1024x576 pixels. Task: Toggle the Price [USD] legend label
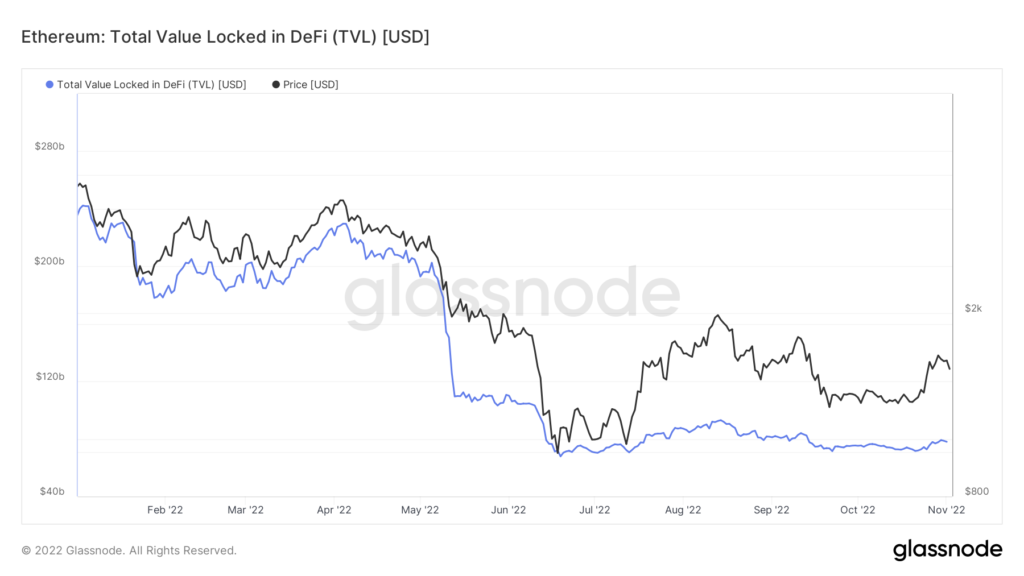(311, 85)
